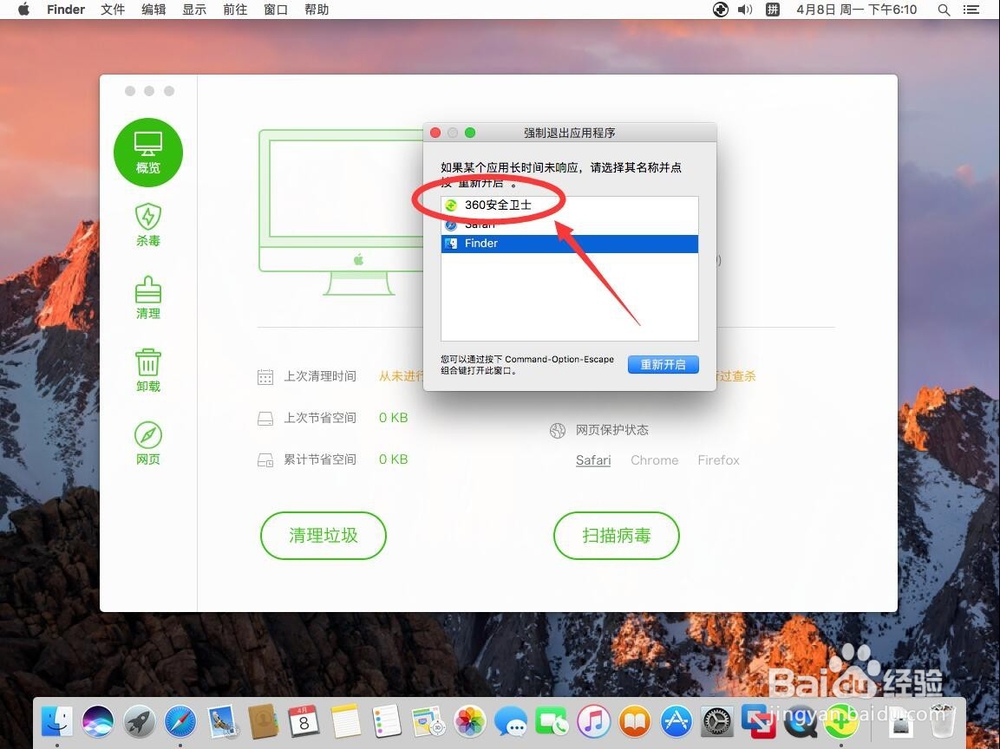Click the 上次节省空间 0 KB value
This screenshot has height=749, width=1000.
coord(393,418)
